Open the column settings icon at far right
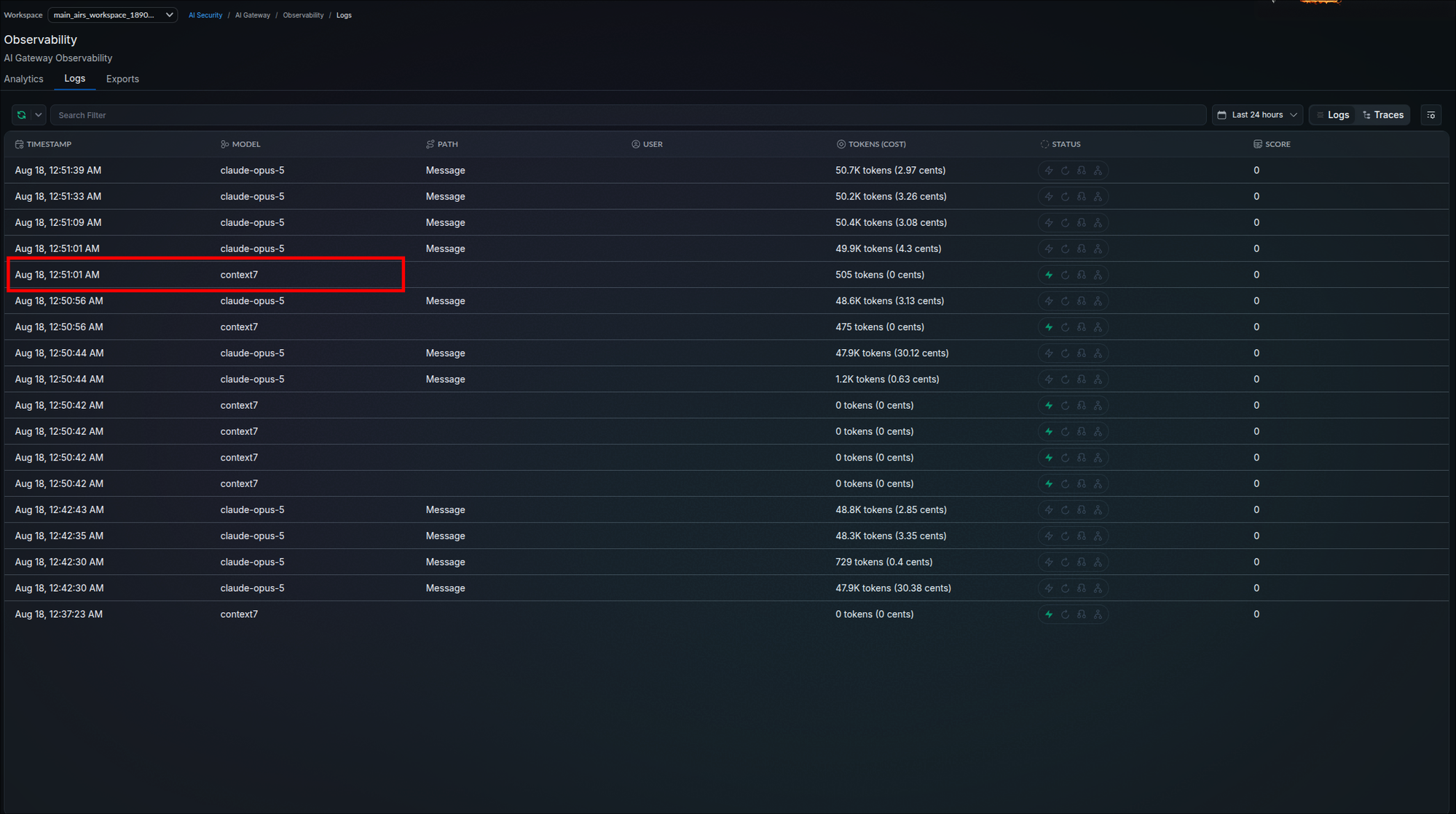The image size is (1456, 814). coord(1431,115)
